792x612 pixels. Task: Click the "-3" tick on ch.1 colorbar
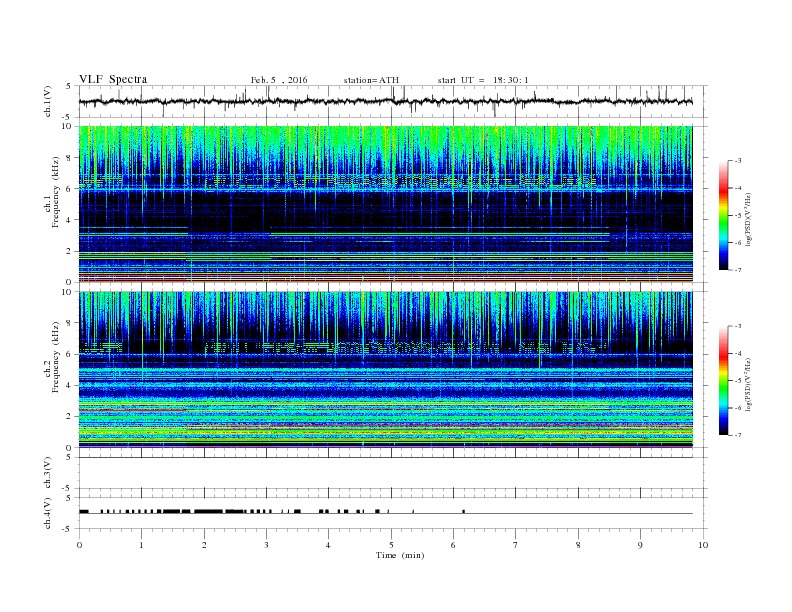tap(738, 161)
